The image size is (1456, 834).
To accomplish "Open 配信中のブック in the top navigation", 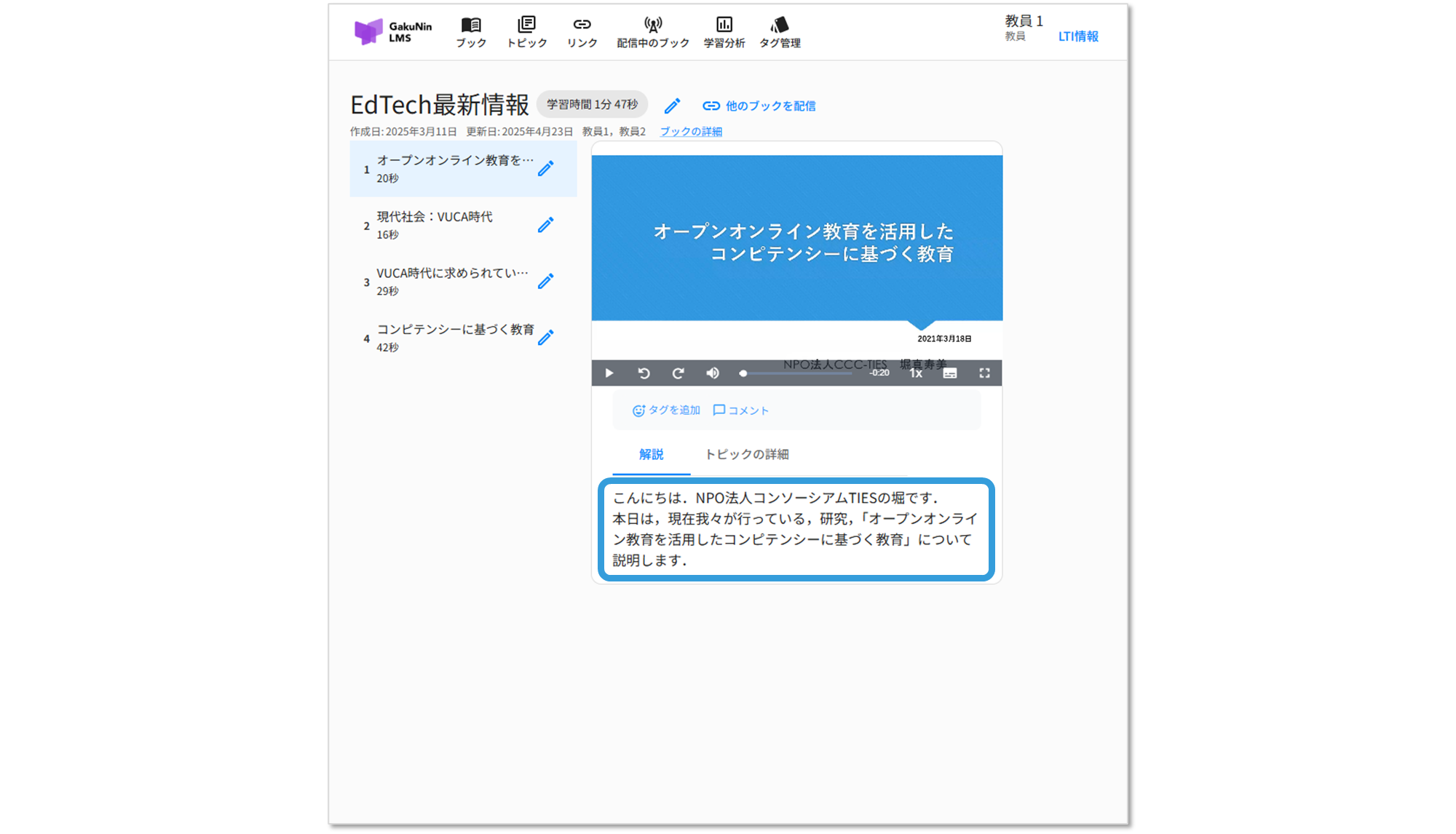I will 653,33.
